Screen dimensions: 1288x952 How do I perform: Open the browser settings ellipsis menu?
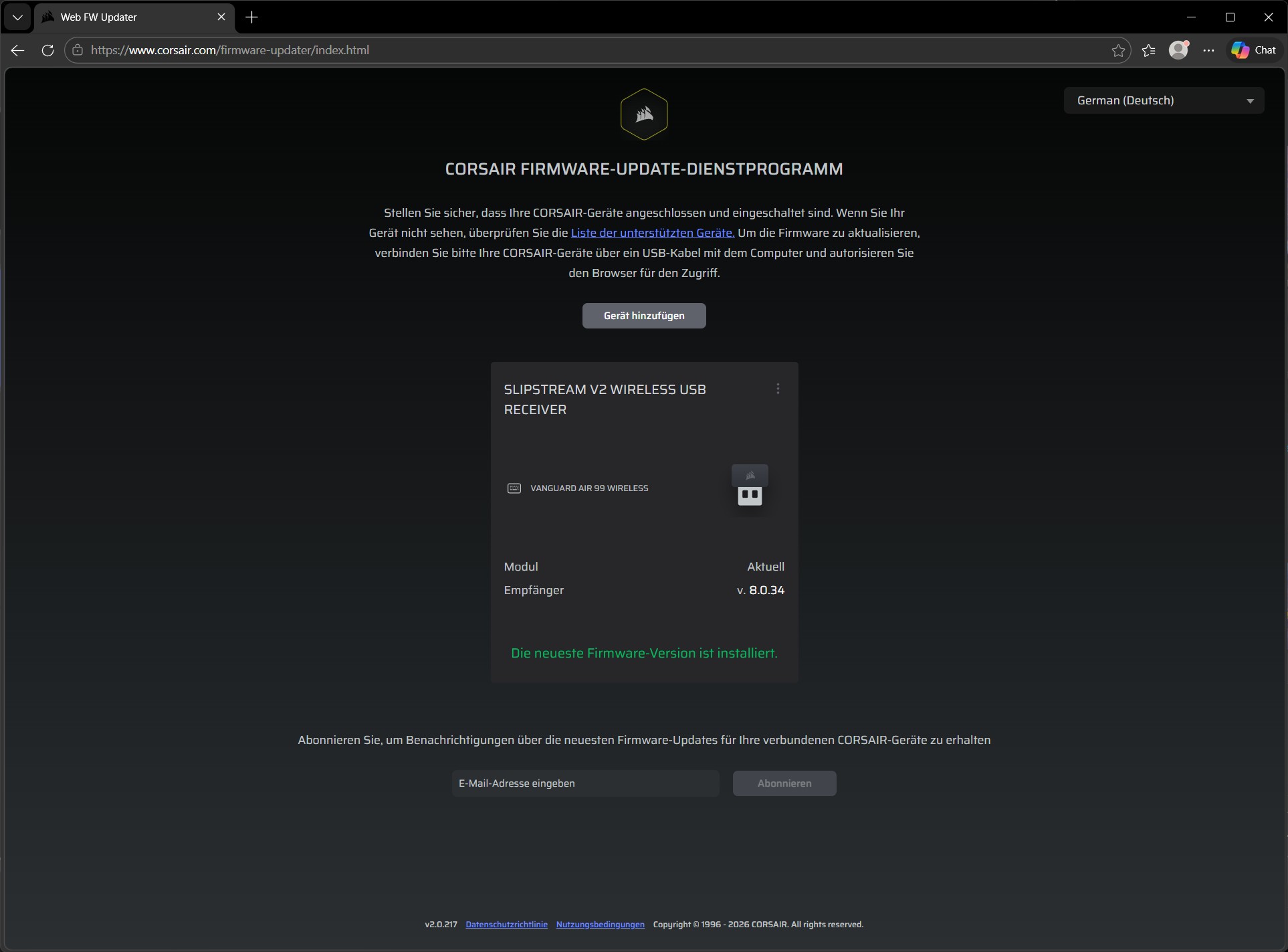pyautogui.click(x=1208, y=50)
